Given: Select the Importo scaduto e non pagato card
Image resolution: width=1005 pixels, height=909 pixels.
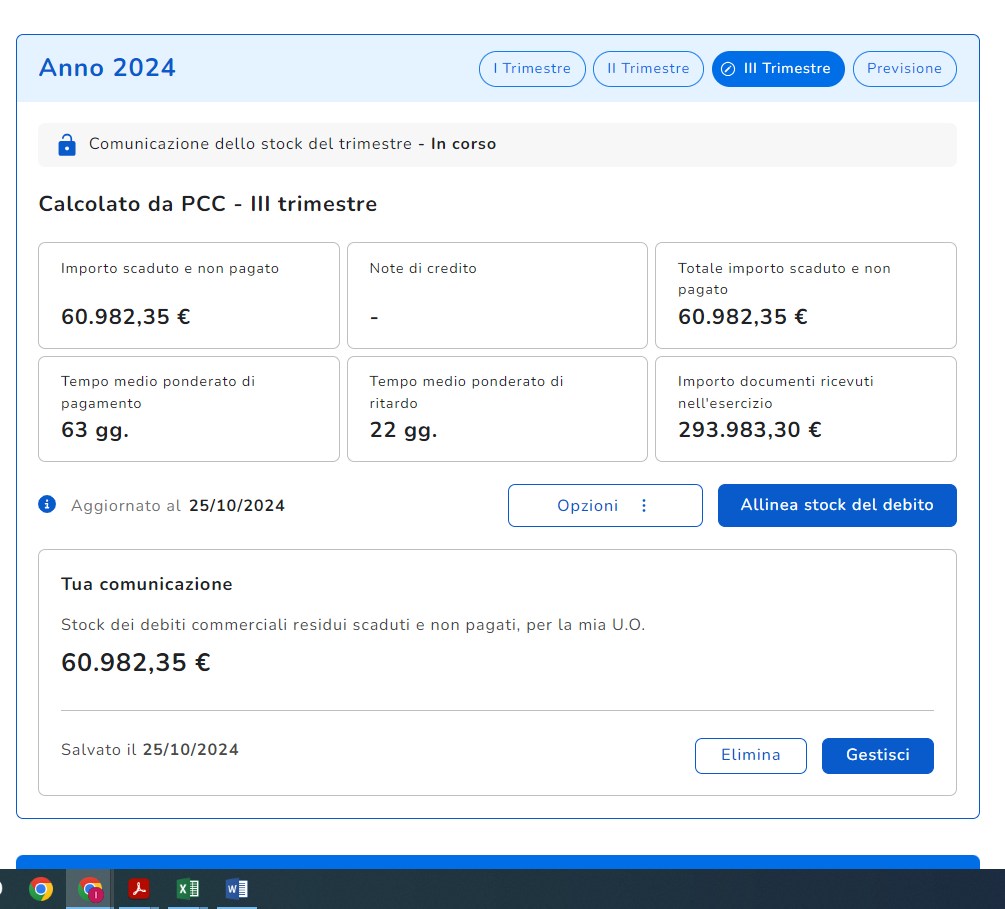Looking at the screenshot, I should 188,295.
